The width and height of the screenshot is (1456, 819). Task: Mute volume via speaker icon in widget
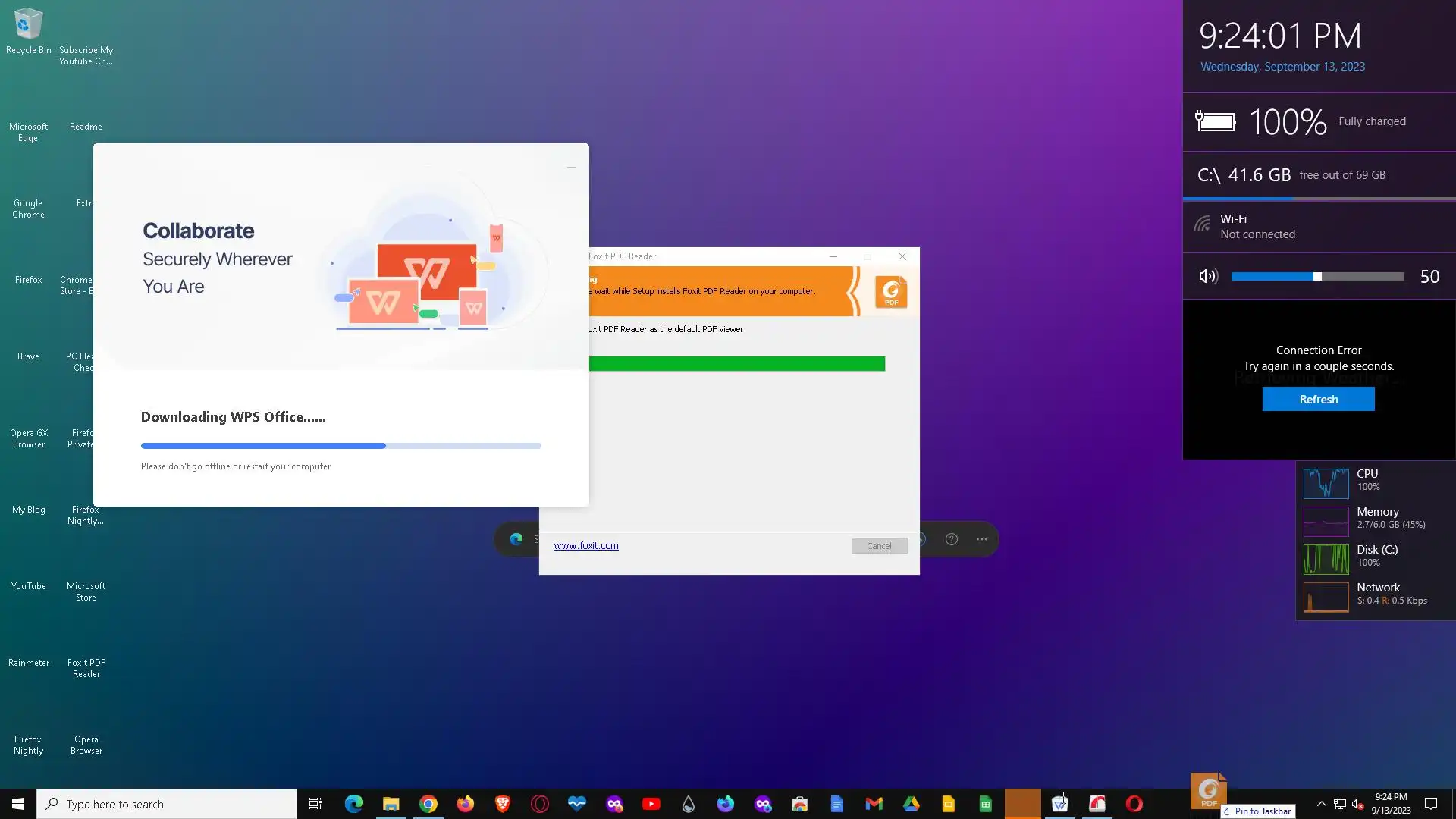1207,277
